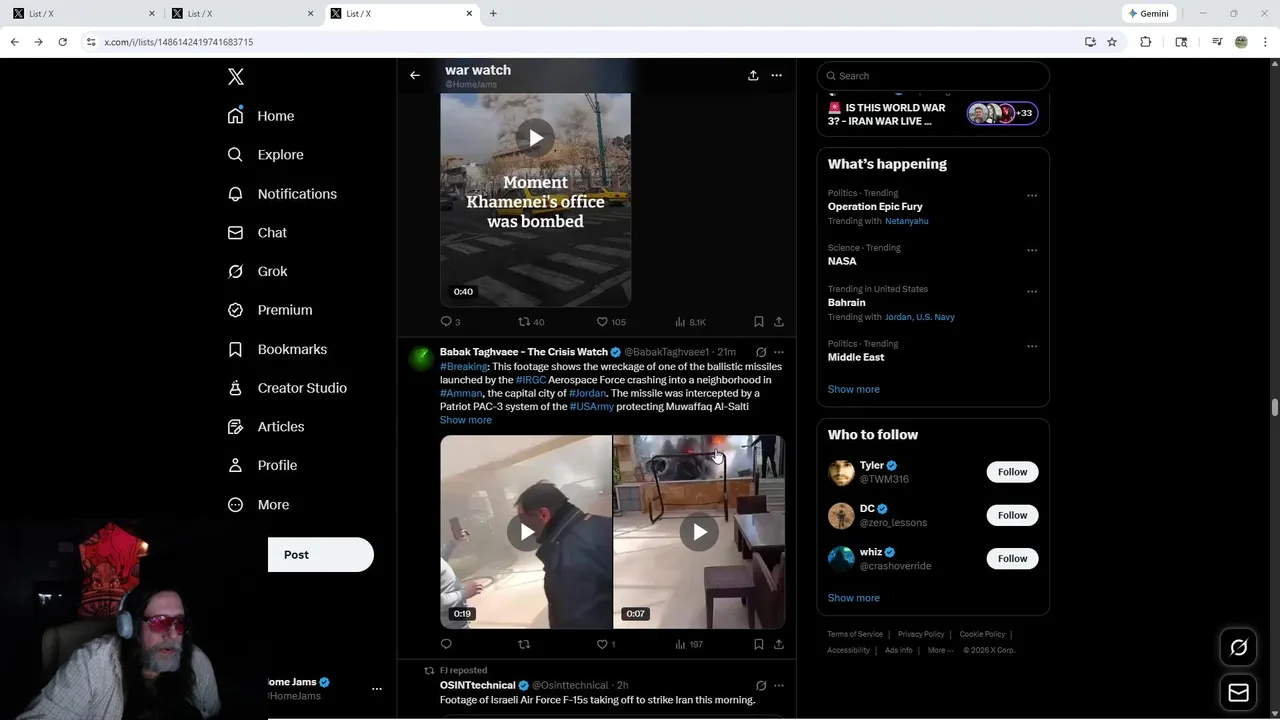Open the Grok floating button
This screenshot has height=720, width=1280.
click(1238, 648)
